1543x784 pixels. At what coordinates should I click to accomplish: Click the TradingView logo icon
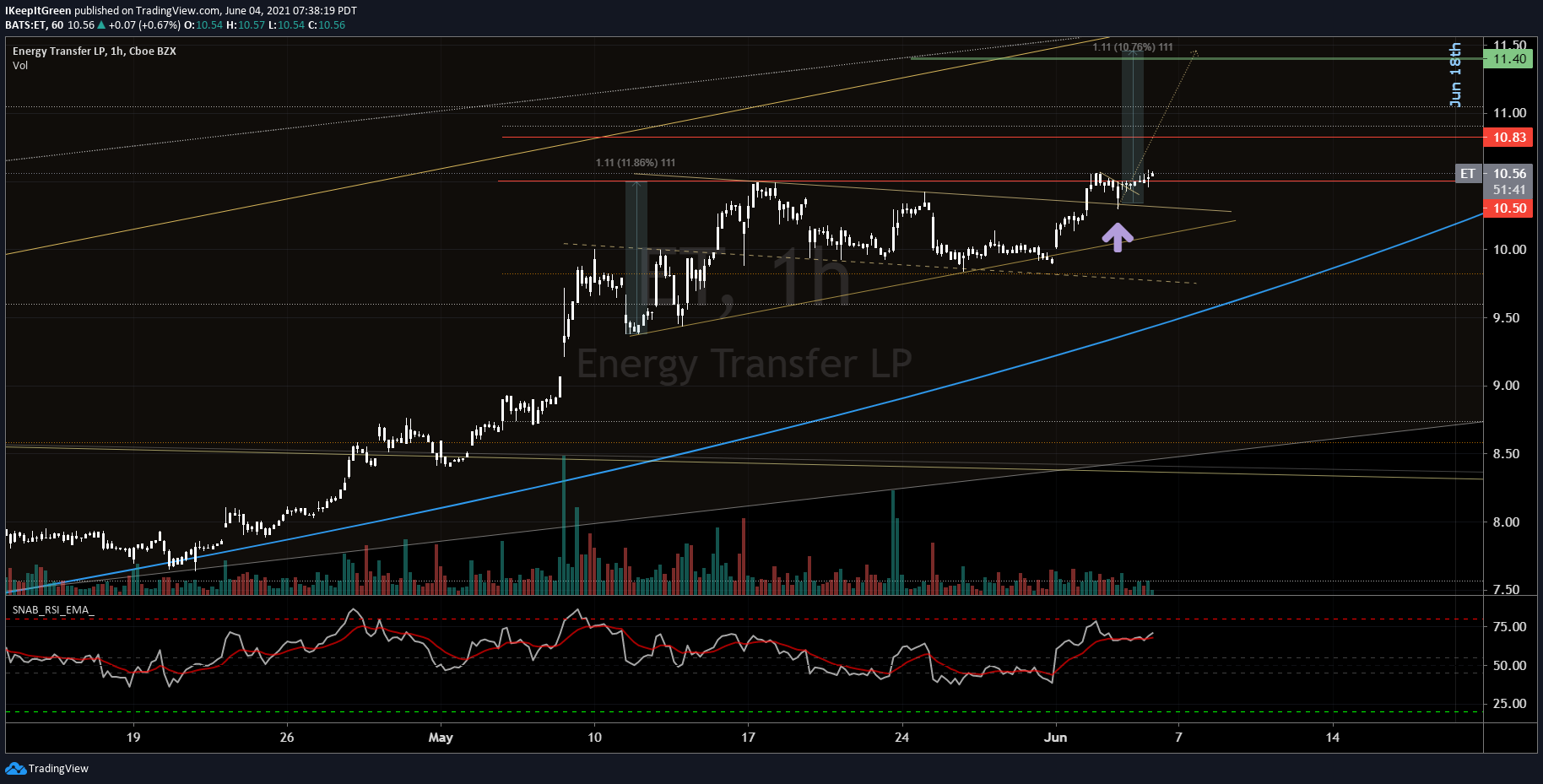[15, 768]
